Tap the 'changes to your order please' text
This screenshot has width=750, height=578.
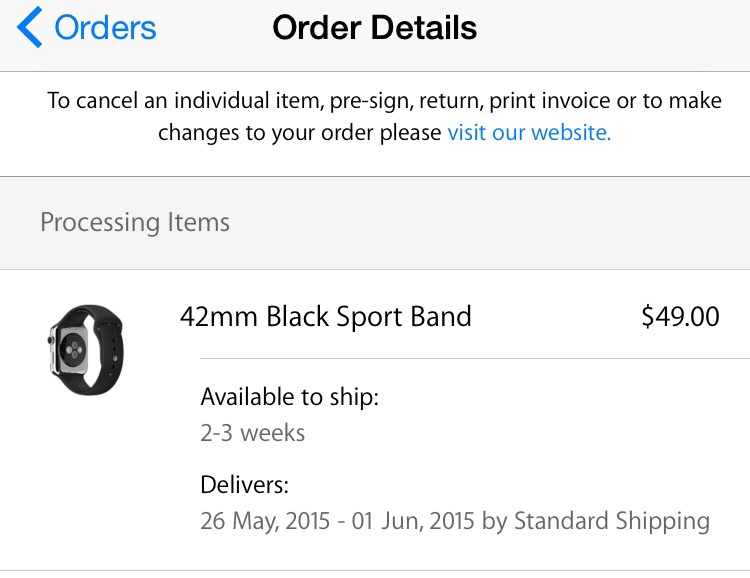point(300,133)
